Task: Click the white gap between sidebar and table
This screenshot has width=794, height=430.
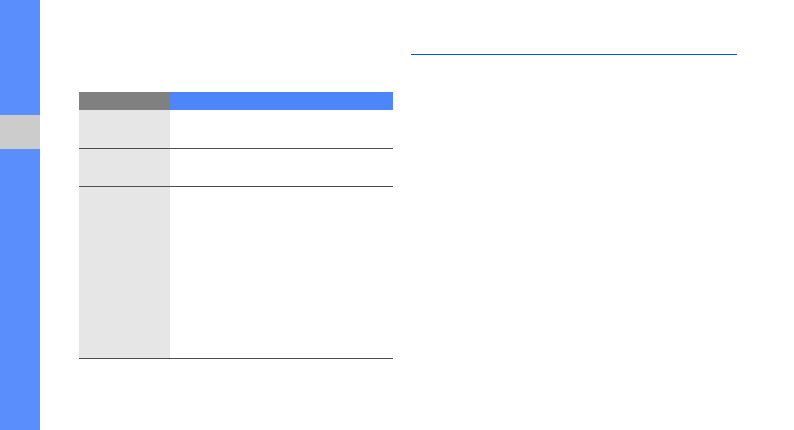Action: pos(59,220)
